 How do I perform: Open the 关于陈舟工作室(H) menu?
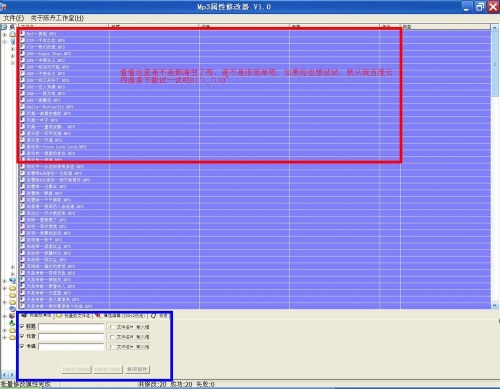(57, 18)
